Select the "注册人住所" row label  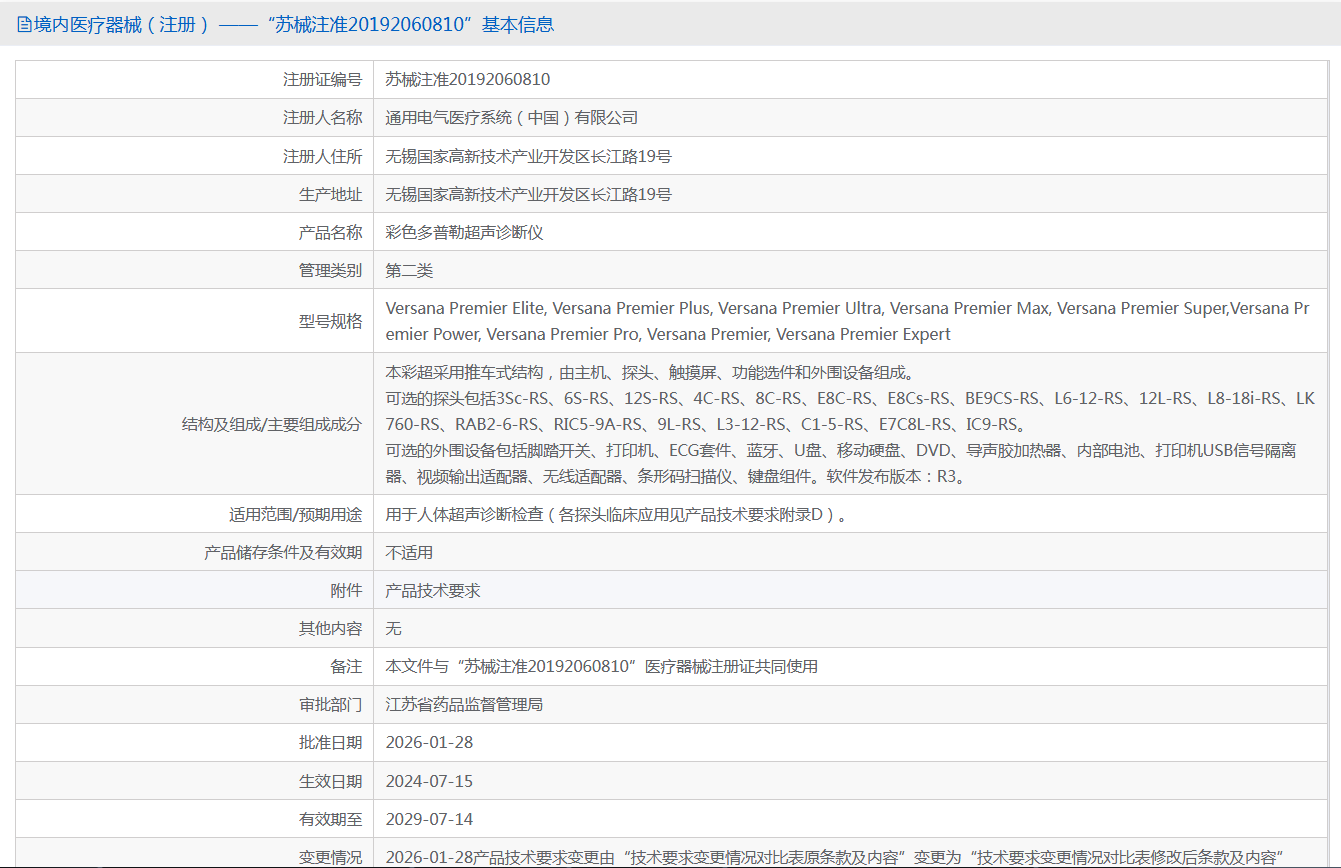pyautogui.click(x=323, y=156)
